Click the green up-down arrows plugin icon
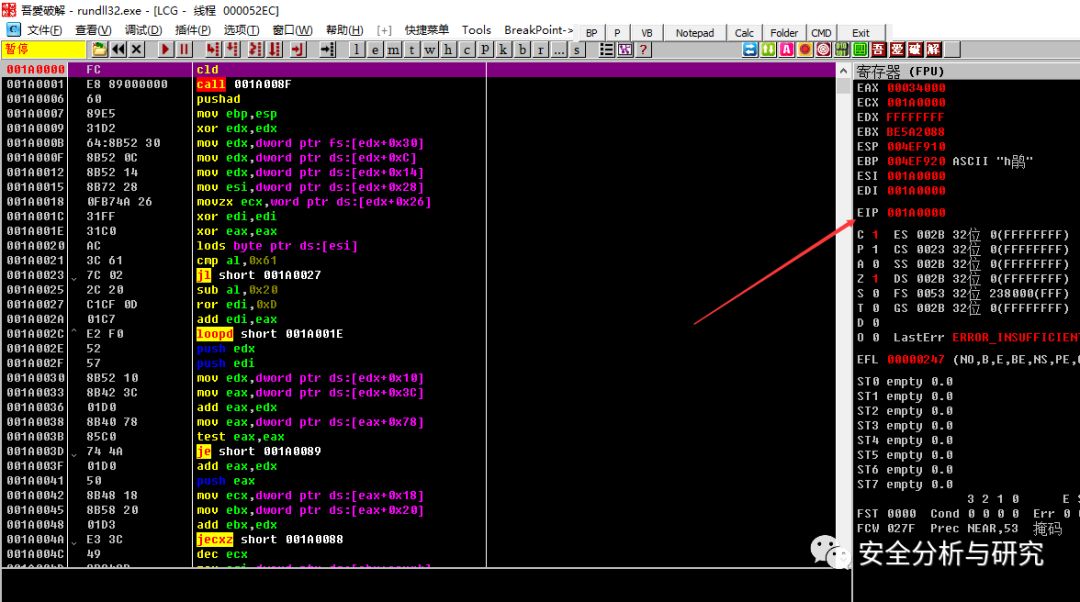This screenshot has height=602, width=1080. [x=768, y=50]
